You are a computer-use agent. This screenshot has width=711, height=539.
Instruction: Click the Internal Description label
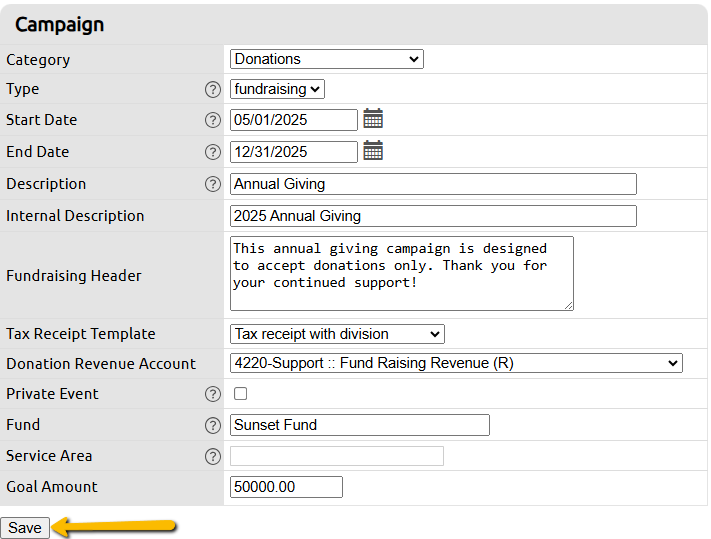75,216
